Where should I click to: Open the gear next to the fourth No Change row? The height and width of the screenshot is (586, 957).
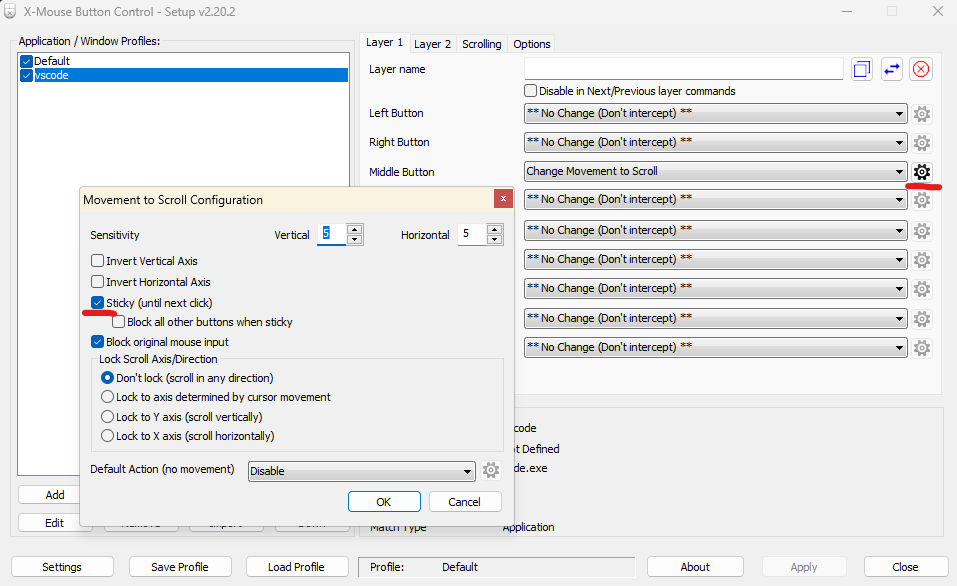[921, 230]
